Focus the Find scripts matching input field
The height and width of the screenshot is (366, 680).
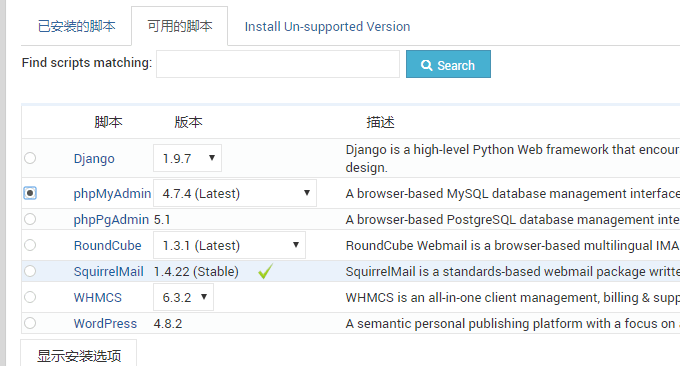(278, 64)
